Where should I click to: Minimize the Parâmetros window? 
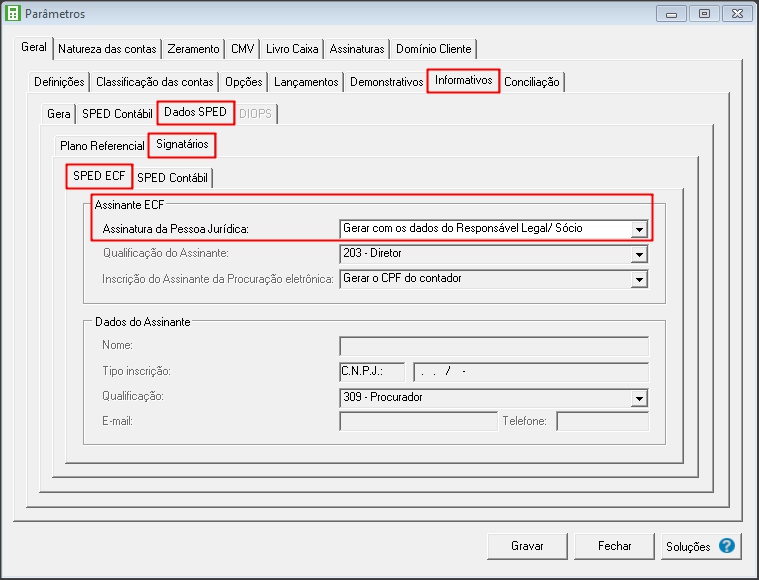671,14
